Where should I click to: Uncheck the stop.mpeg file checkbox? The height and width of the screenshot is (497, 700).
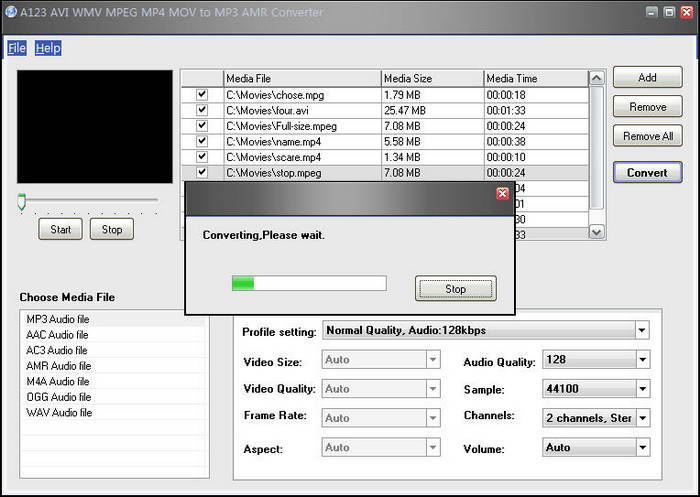click(202, 172)
